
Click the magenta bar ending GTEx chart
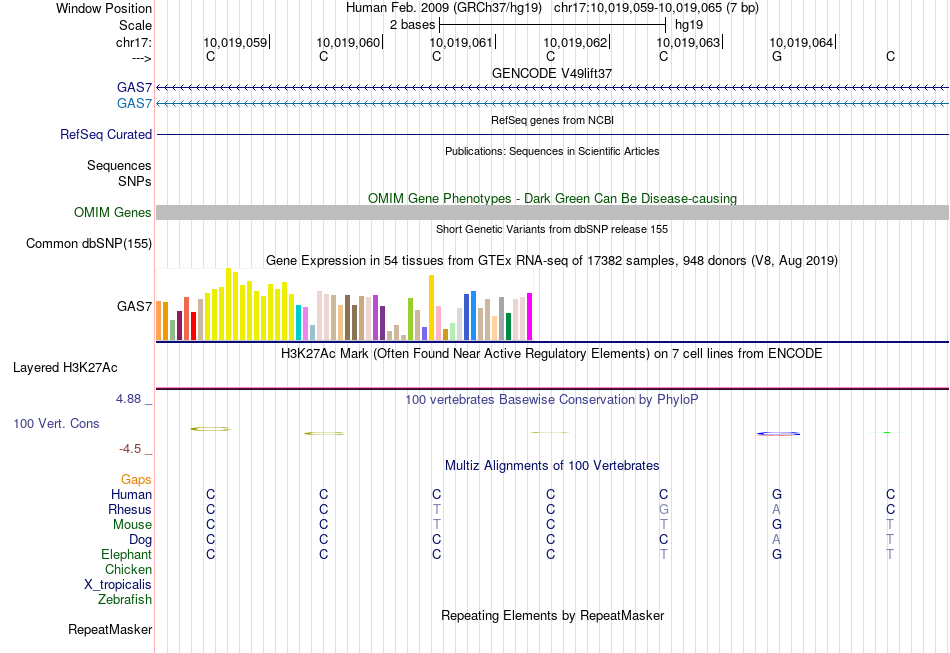(530, 317)
